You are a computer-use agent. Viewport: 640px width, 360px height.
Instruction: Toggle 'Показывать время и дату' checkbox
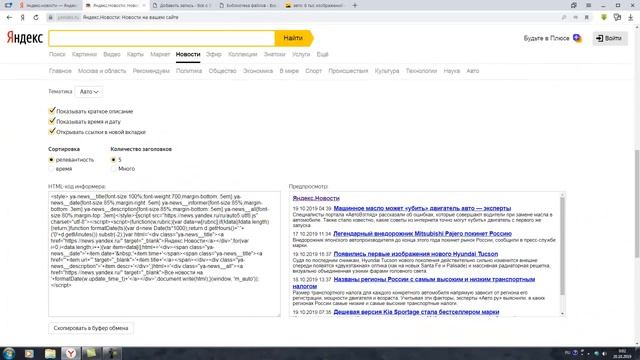pos(52,121)
